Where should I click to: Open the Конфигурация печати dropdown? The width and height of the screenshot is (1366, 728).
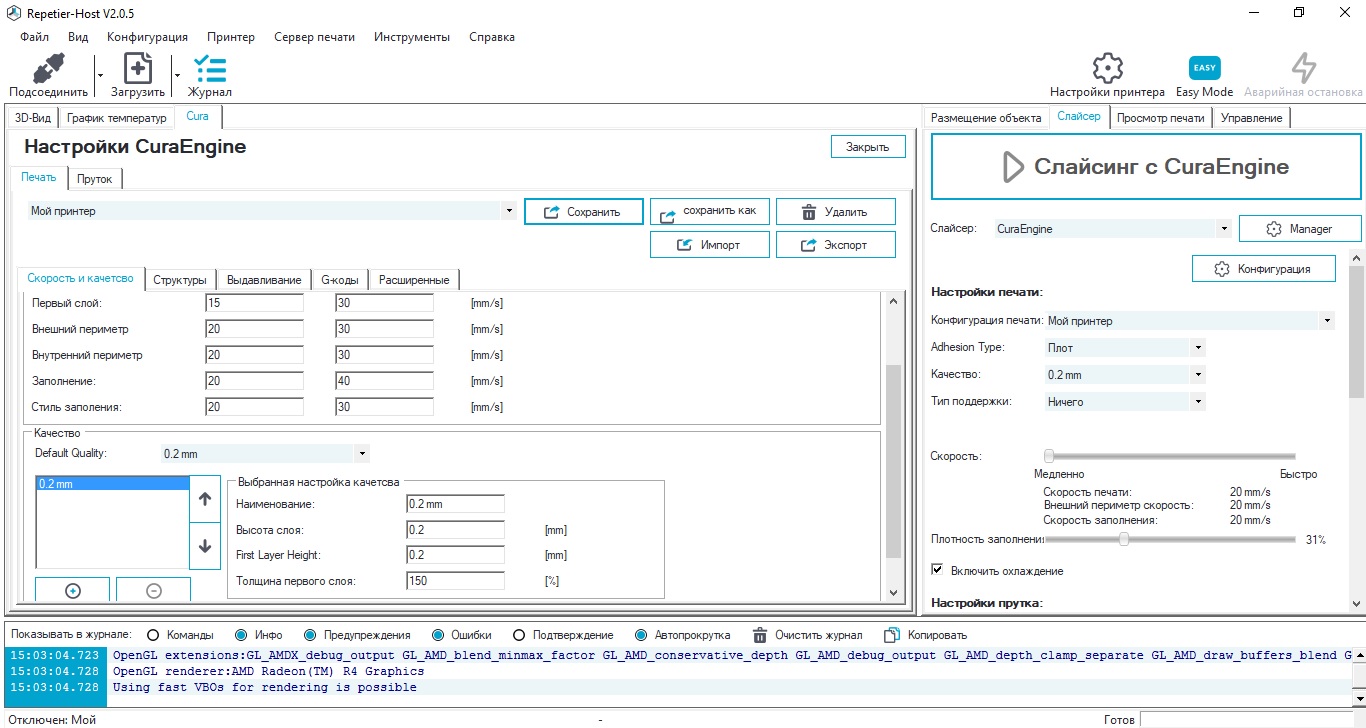(1327, 321)
